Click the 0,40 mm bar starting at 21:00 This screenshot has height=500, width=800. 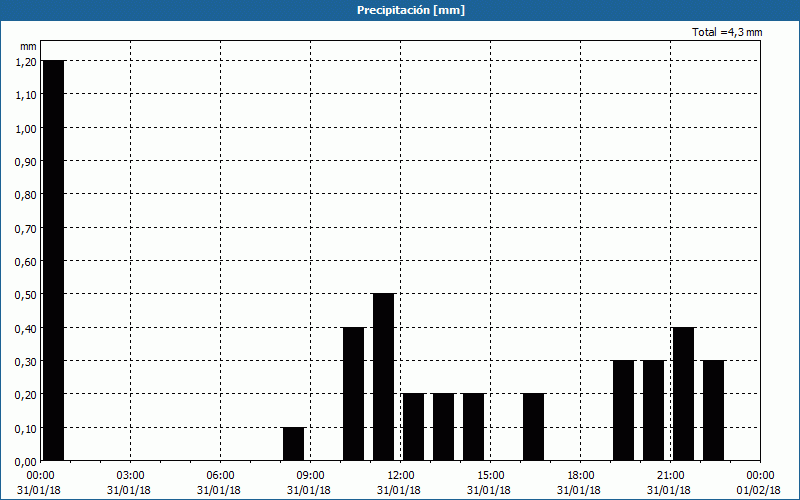click(x=684, y=394)
